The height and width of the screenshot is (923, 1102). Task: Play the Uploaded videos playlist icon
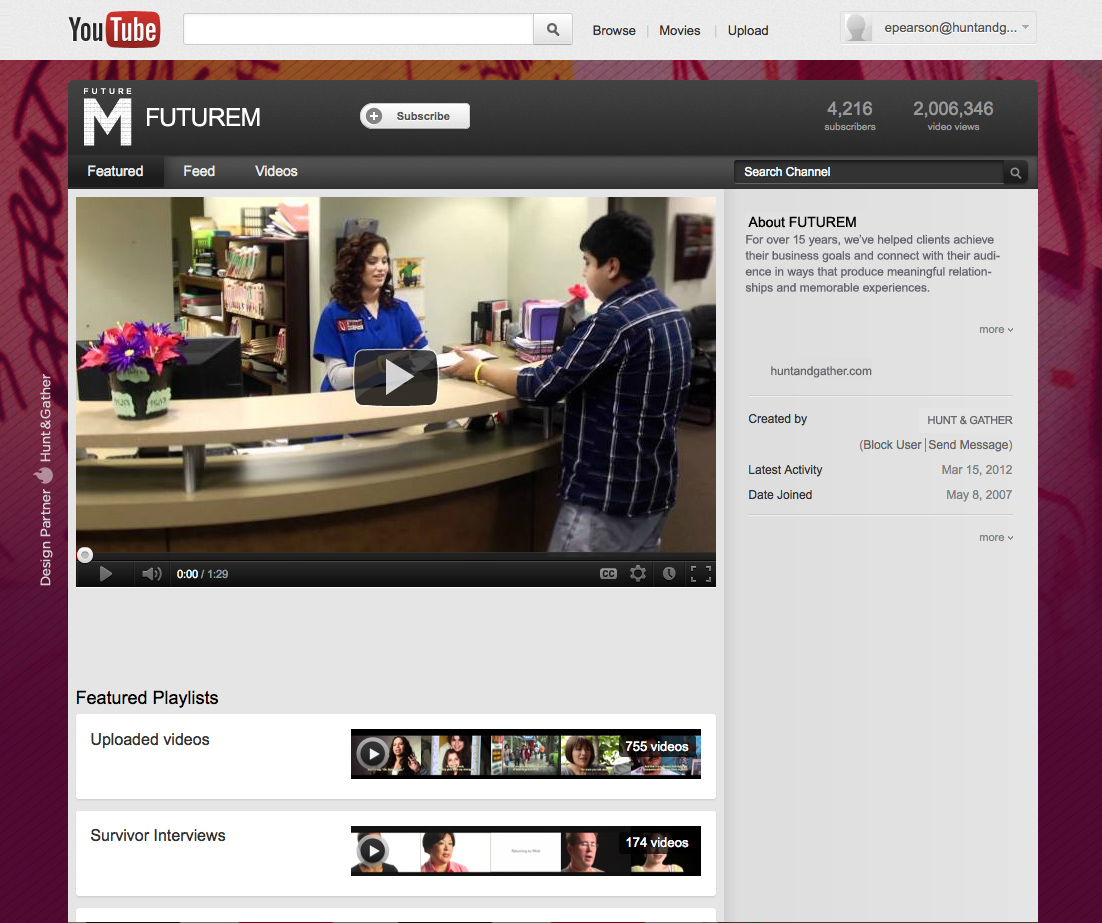(x=372, y=754)
